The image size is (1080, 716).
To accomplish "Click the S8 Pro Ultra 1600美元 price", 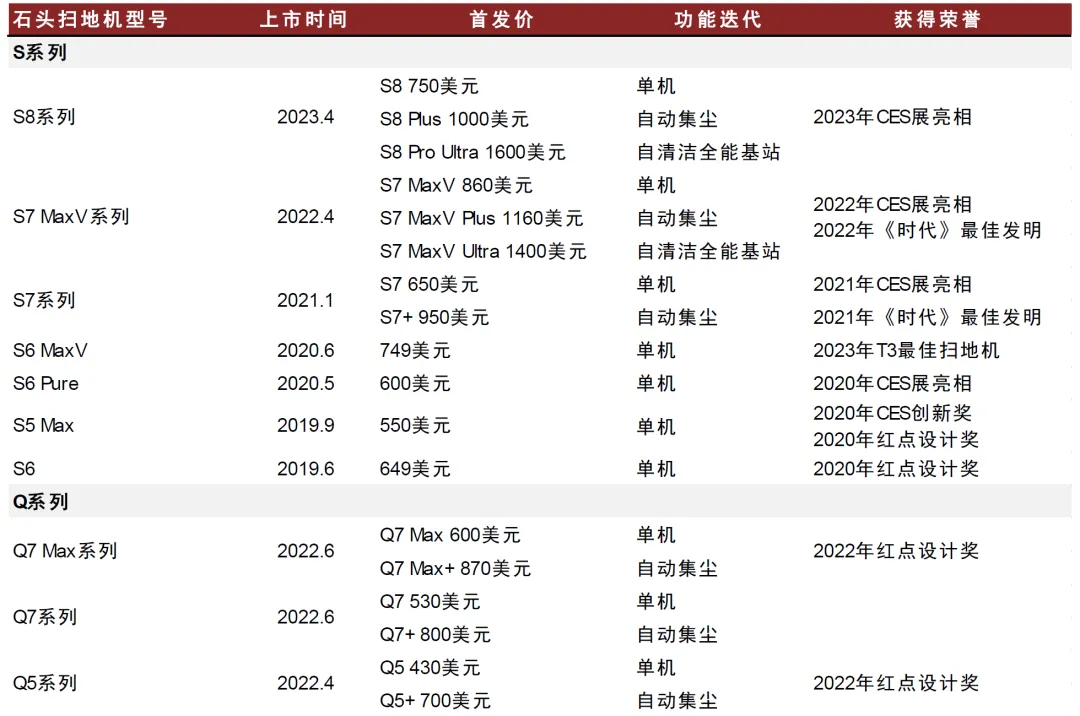I will (x=472, y=152).
